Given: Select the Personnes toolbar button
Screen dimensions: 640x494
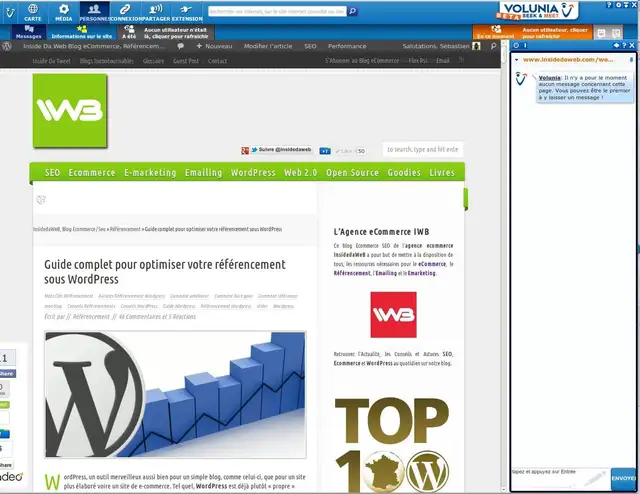Looking at the screenshot, I should (94, 12).
